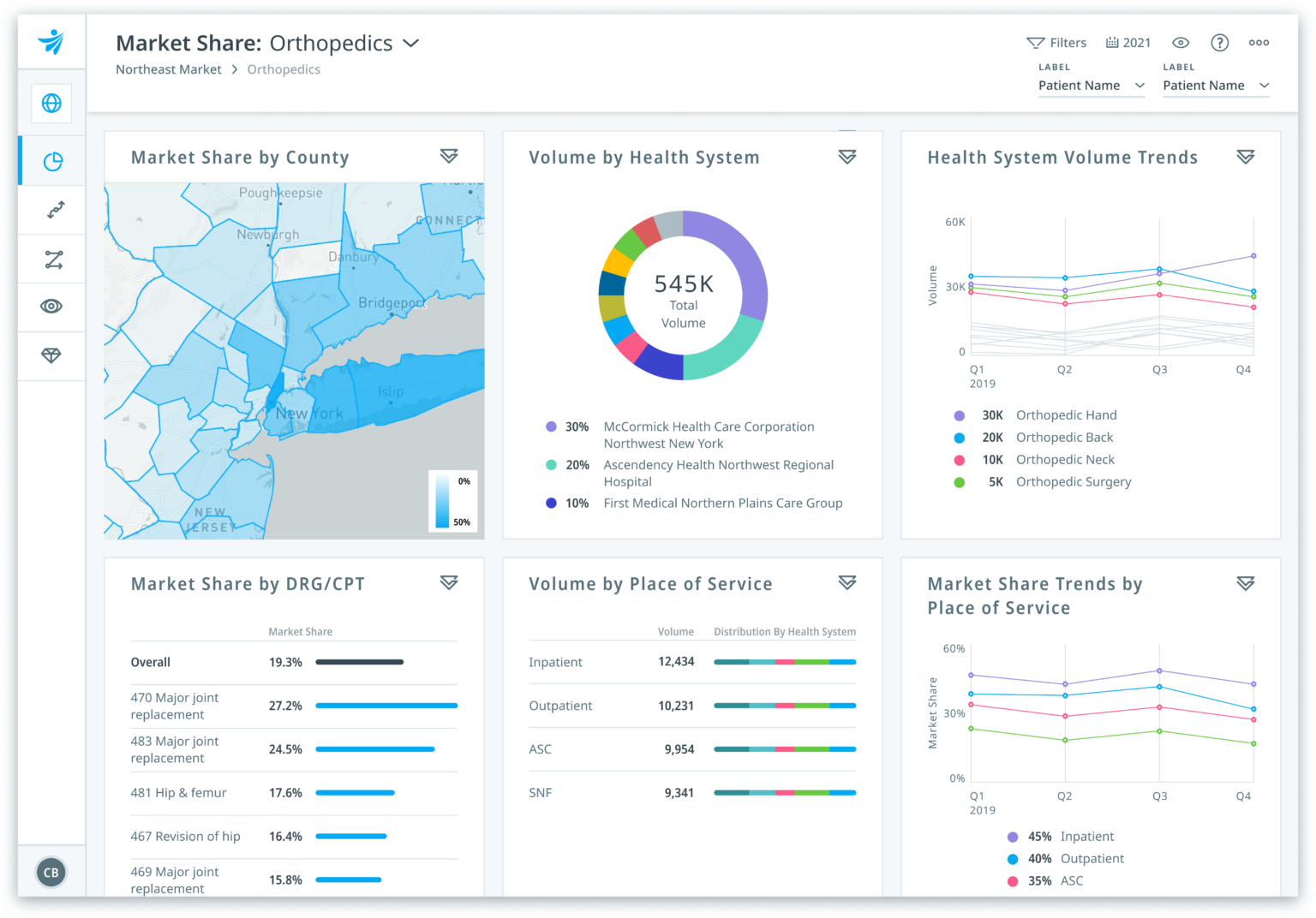Click the zigzag pathways icon in the sidebar
Screen dimensions: 1316x918
point(51,259)
